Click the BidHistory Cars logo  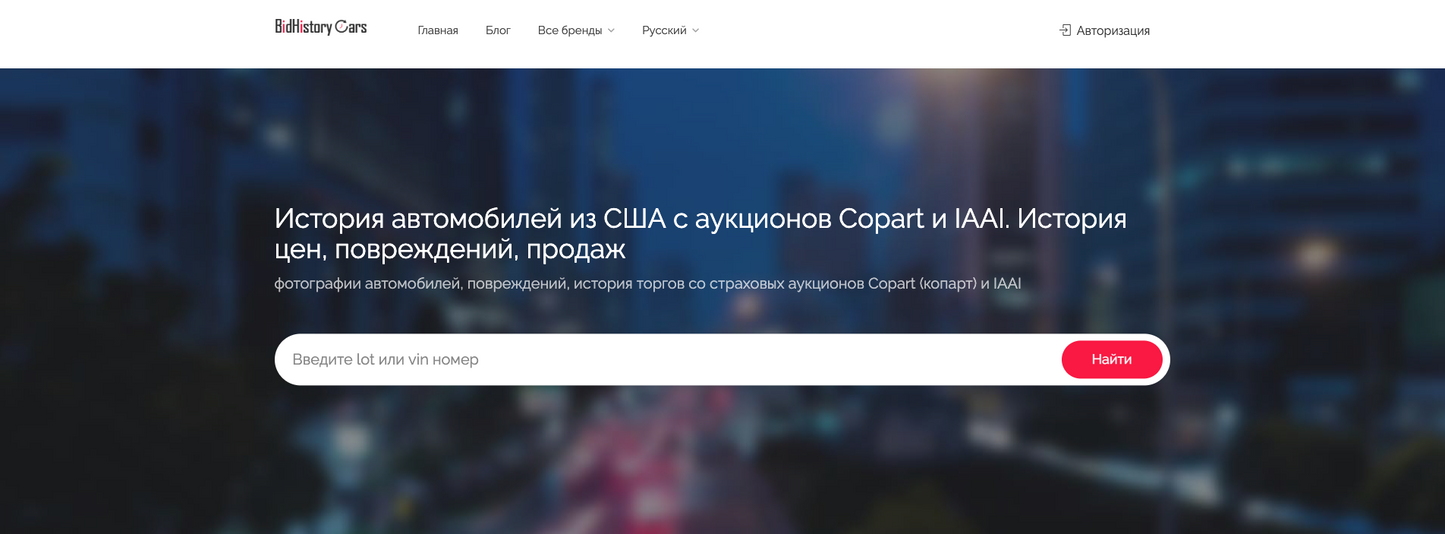pyautogui.click(x=321, y=28)
